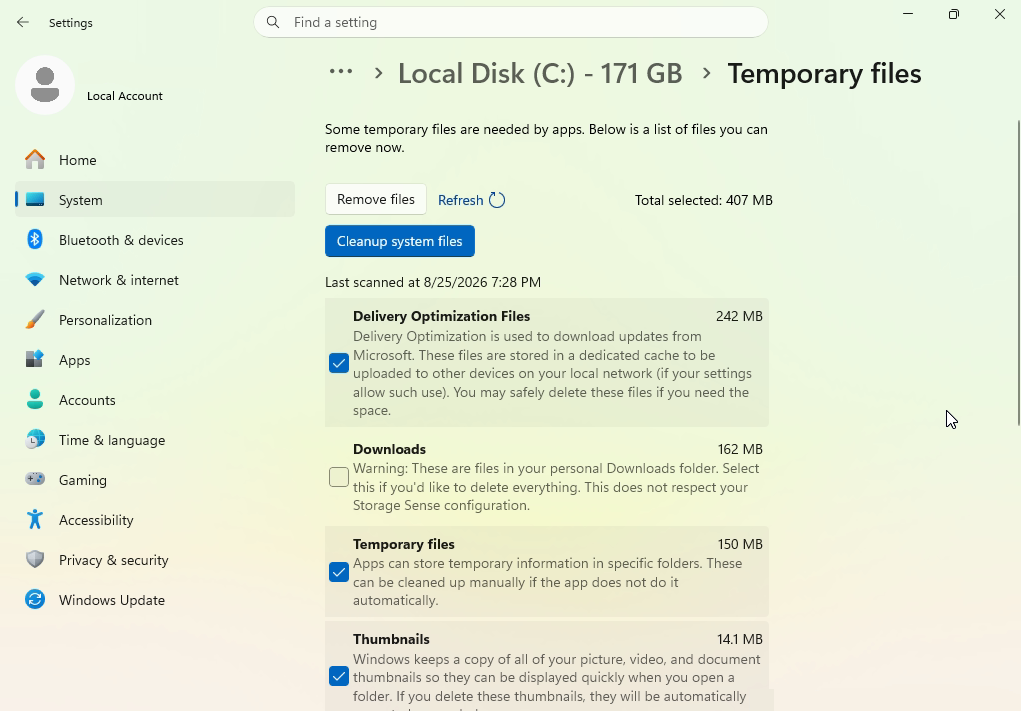
Task: Uncheck the Temporary files checkbox
Action: 339,572
